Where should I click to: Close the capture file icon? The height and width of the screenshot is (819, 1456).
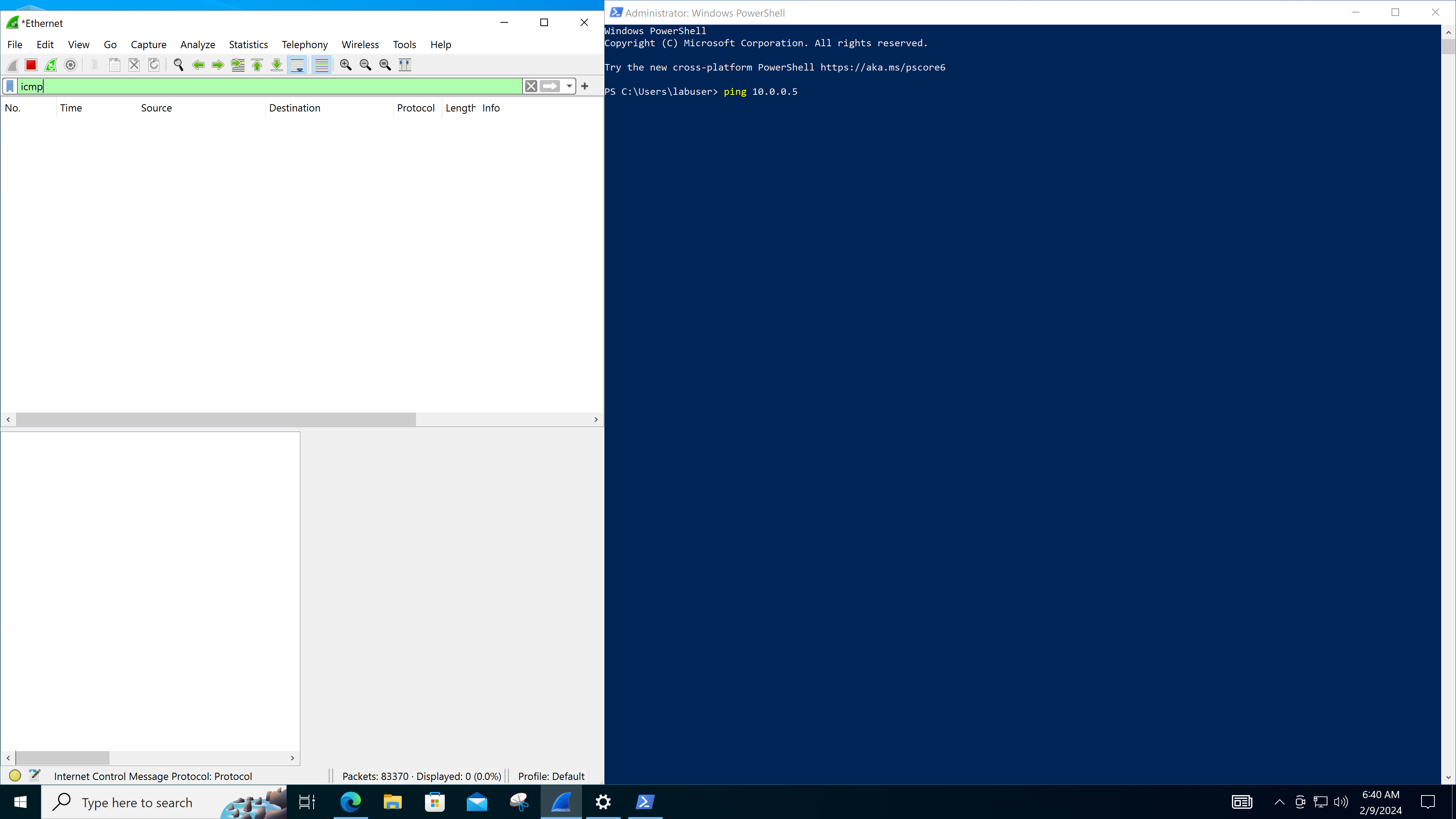click(134, 65)
